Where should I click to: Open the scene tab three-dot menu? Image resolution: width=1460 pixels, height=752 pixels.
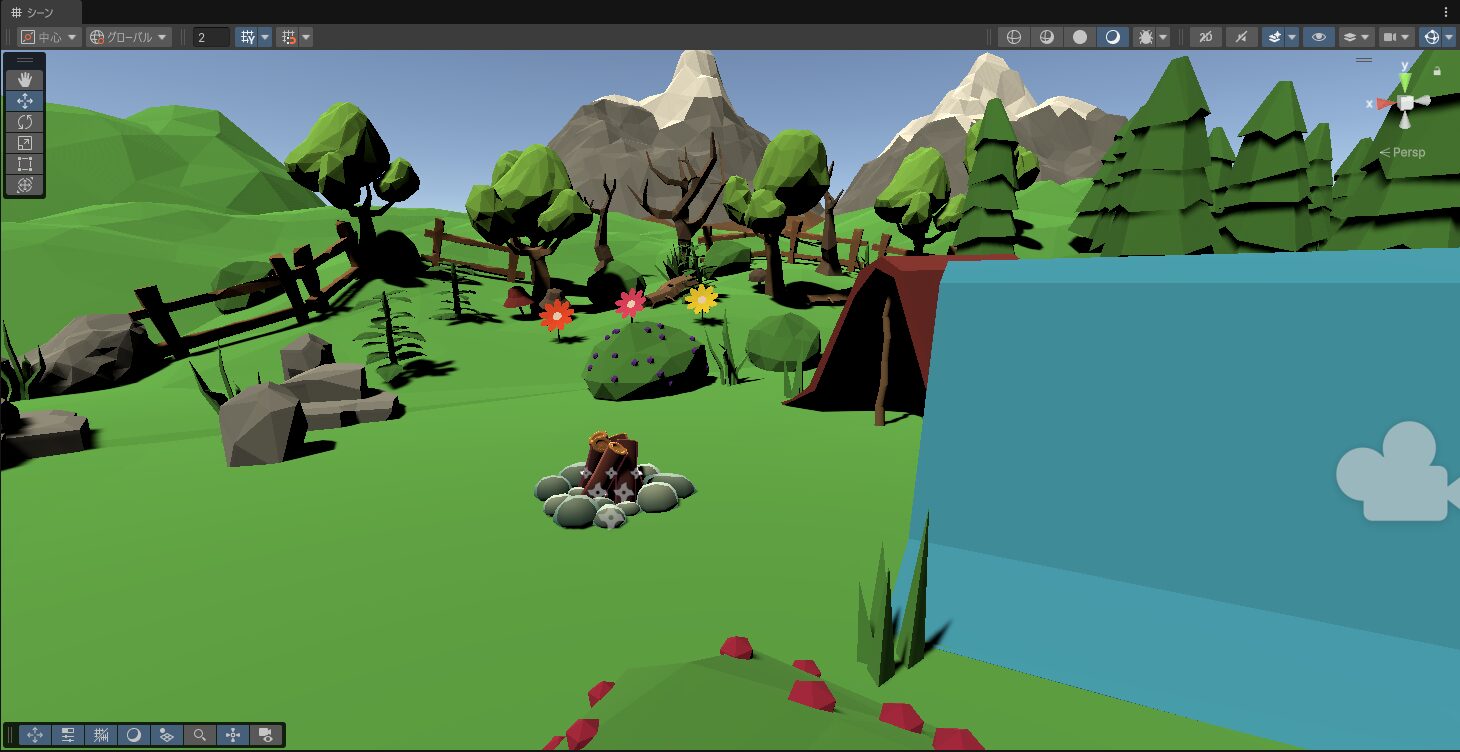pos(1446,12)
